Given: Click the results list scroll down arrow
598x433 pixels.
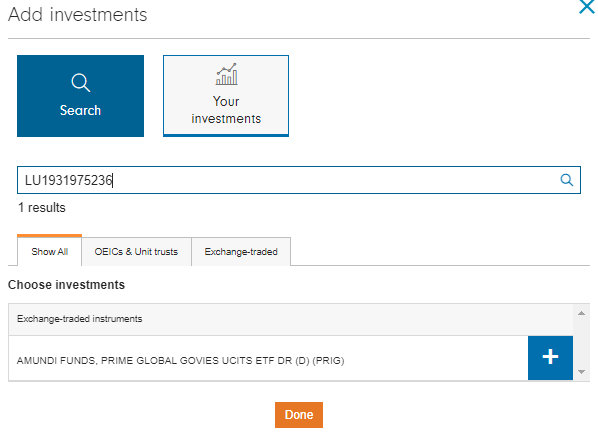Looking at the screenshot, I should [581, 372].
